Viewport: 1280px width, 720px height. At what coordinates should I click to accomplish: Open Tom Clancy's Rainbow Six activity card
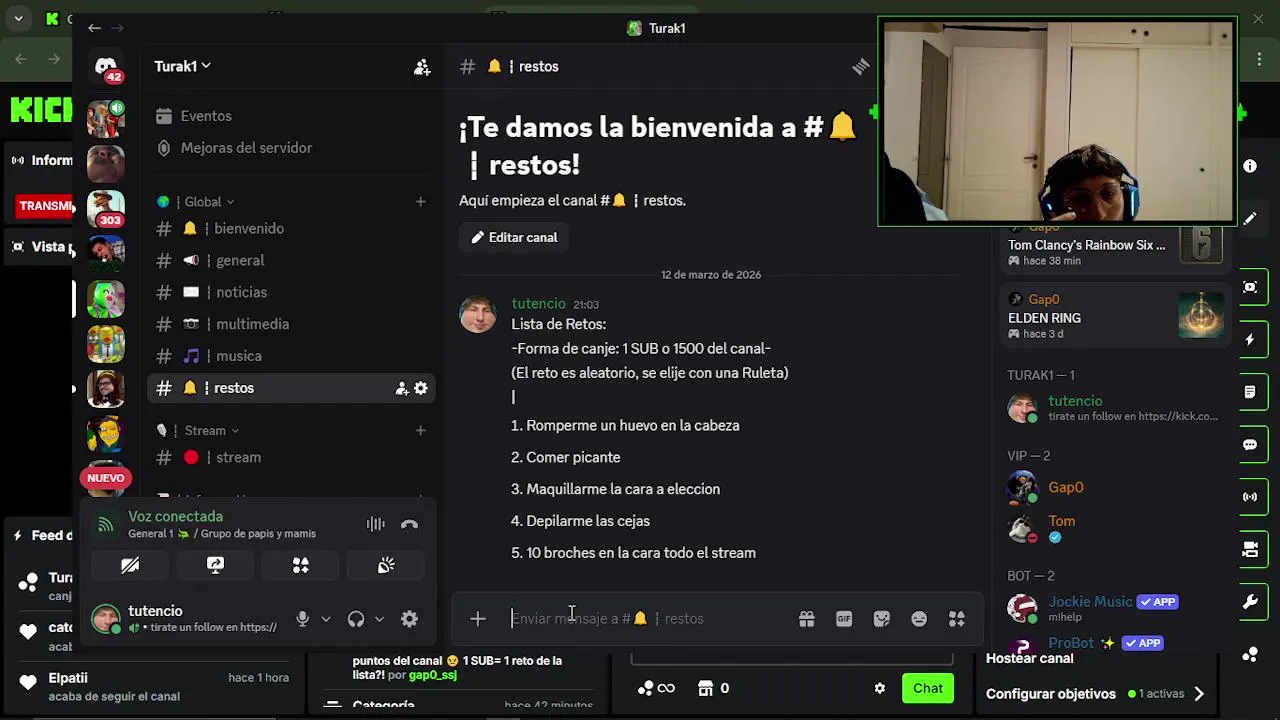coord(1115,246)
